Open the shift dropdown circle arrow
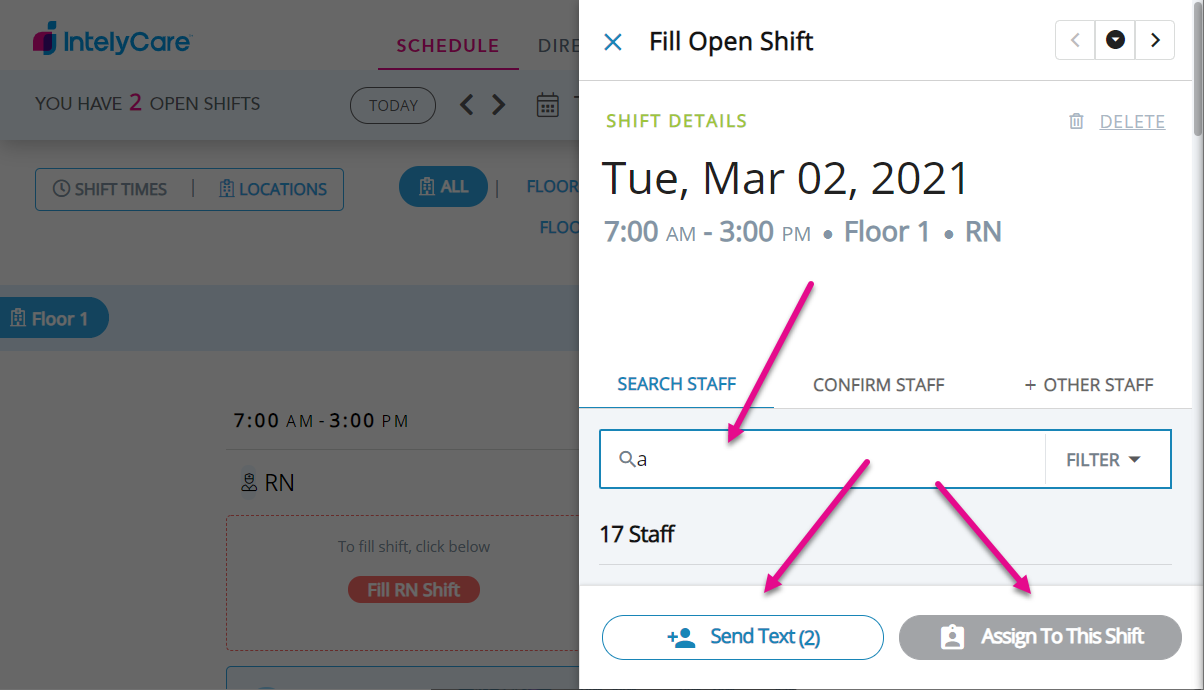This screenshot has height=690, width=1204. coord(1115,41)
